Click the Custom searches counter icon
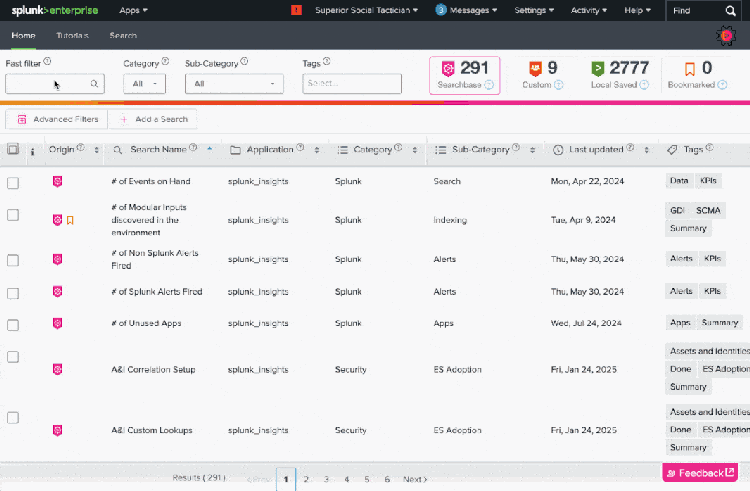 click(x=535, y=68)
